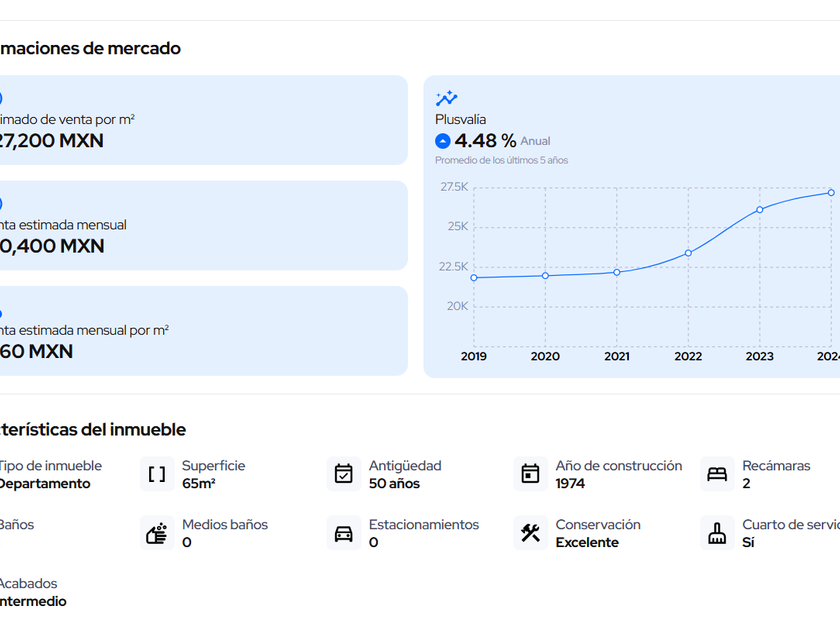
Task: Tap the Recámaras bed icon
Action: (x=717, y=474)
